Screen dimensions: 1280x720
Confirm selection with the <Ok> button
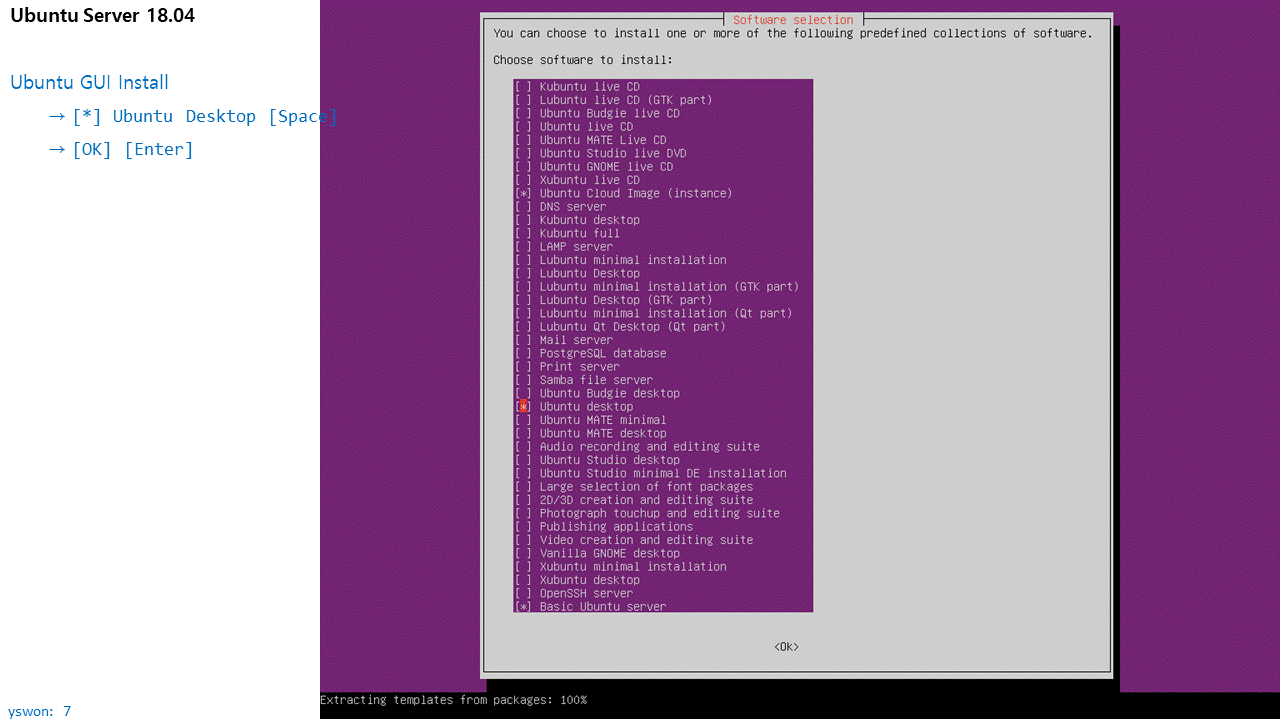click(x=786, y=647)
